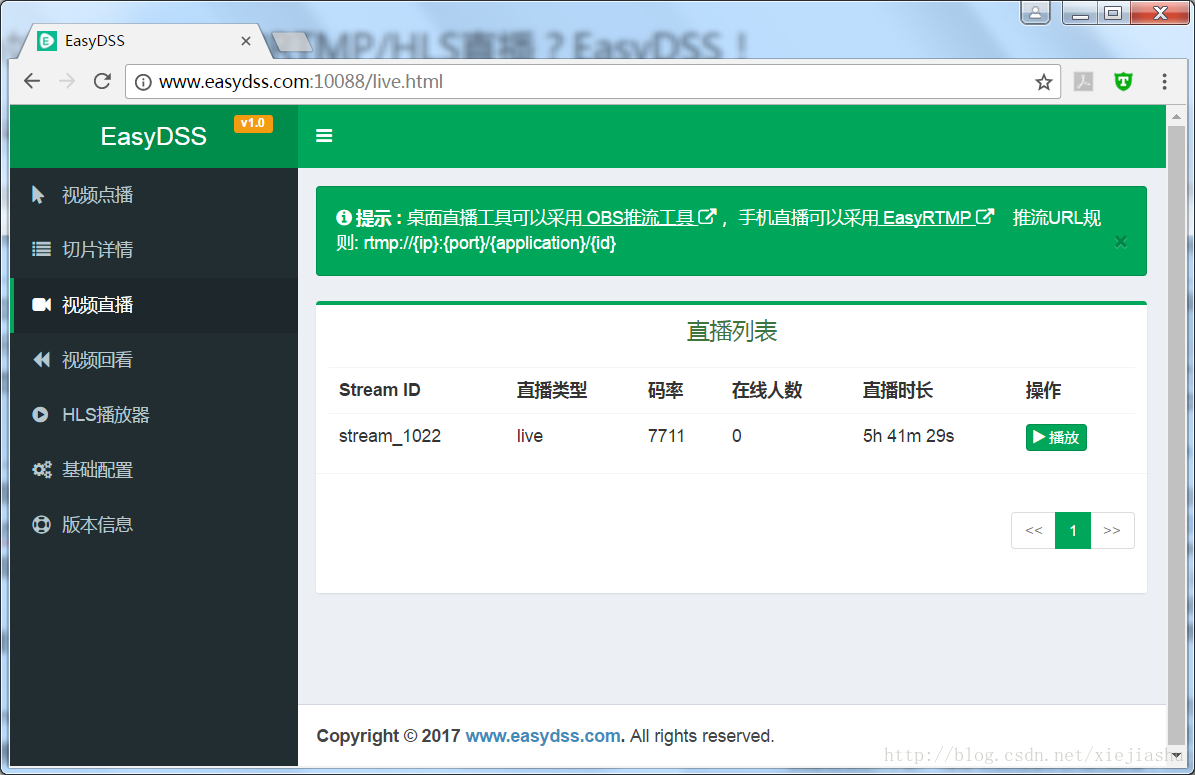Click the scrollbar down arrow
This screenshot has height=775, width=1195.
tap(1176, 755)
